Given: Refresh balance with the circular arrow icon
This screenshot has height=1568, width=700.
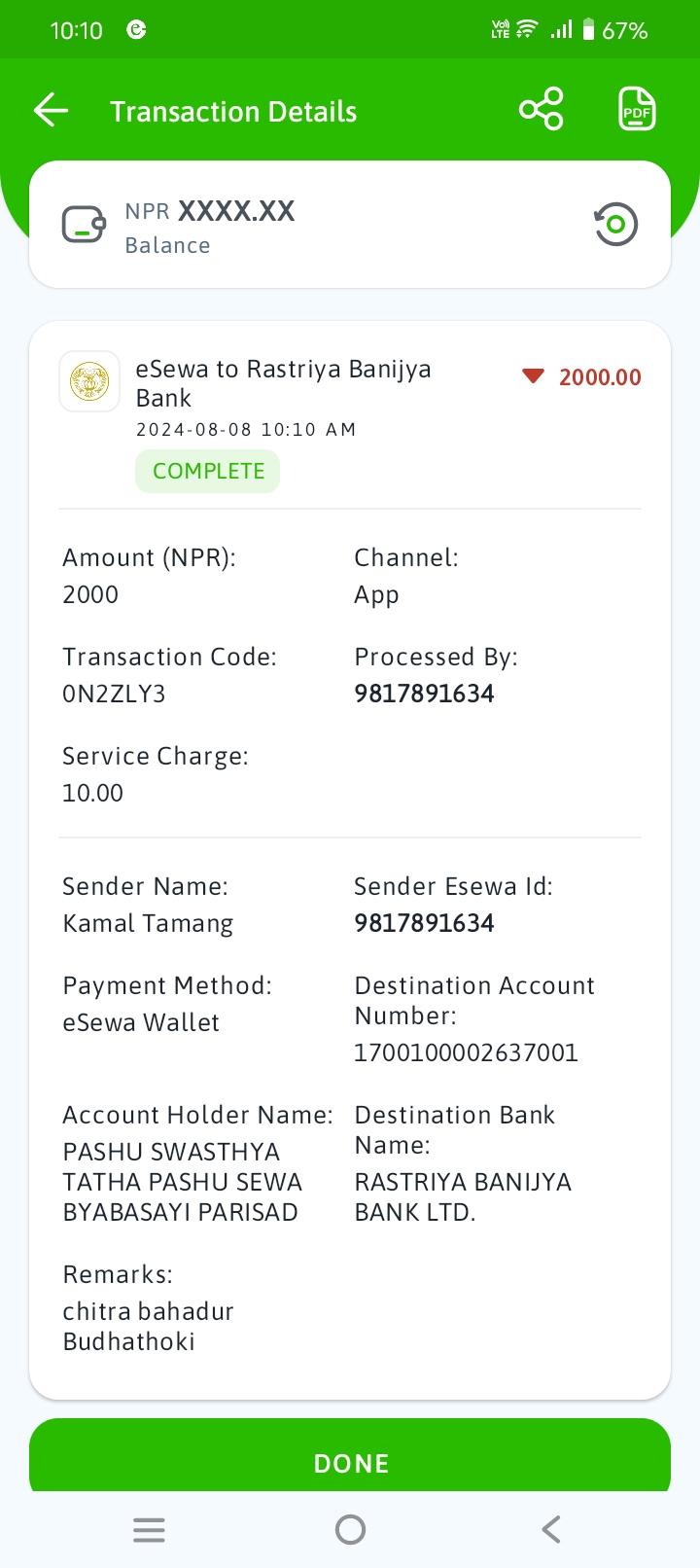Looking at the screenshot, I should pos(615,225).
